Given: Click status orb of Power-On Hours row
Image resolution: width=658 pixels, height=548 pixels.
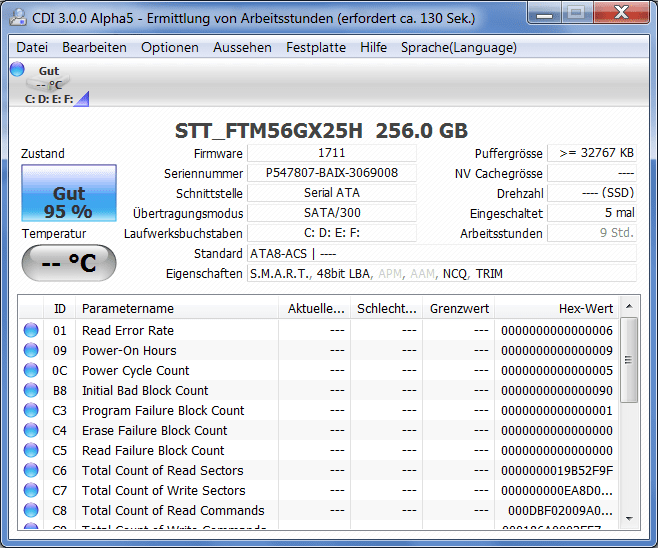Looking at the screenshot, I should click(31, 350).
